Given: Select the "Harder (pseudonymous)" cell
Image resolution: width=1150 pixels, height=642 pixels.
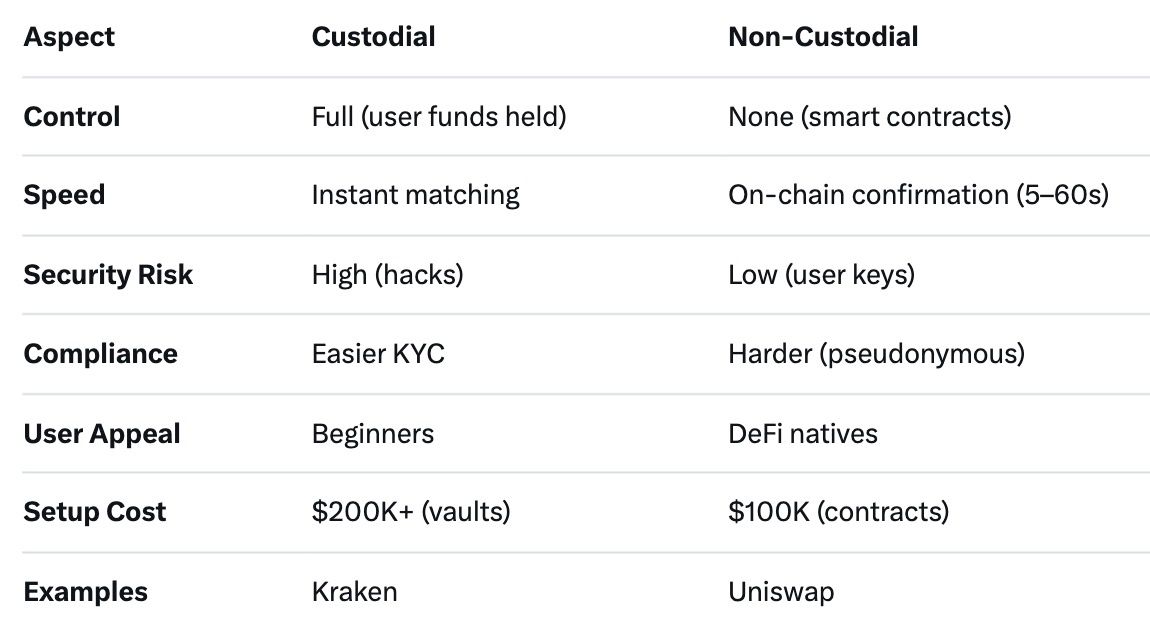Looking at the screenshot, I should click(876, 354).
